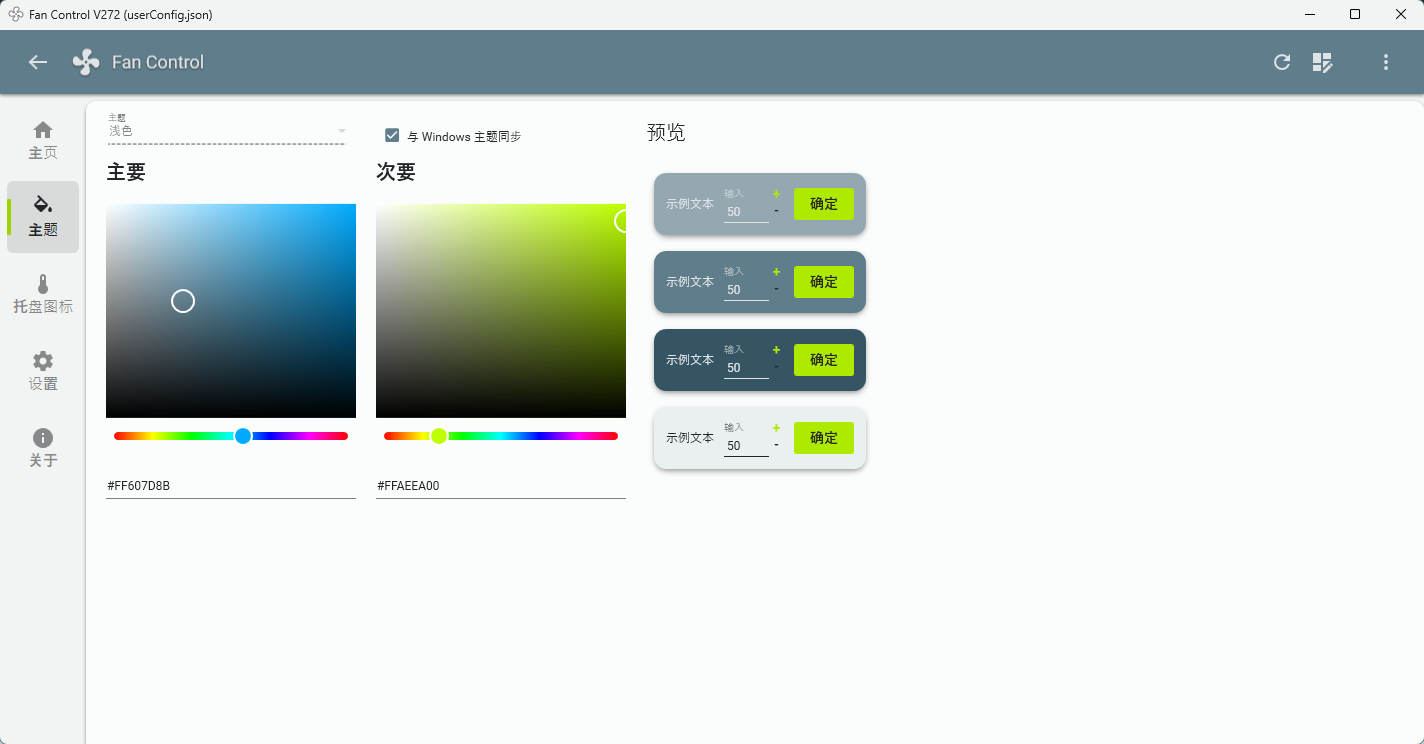Select the 主题 theme sidebar item
The image size is (1424, 744).
click(43, 217)
